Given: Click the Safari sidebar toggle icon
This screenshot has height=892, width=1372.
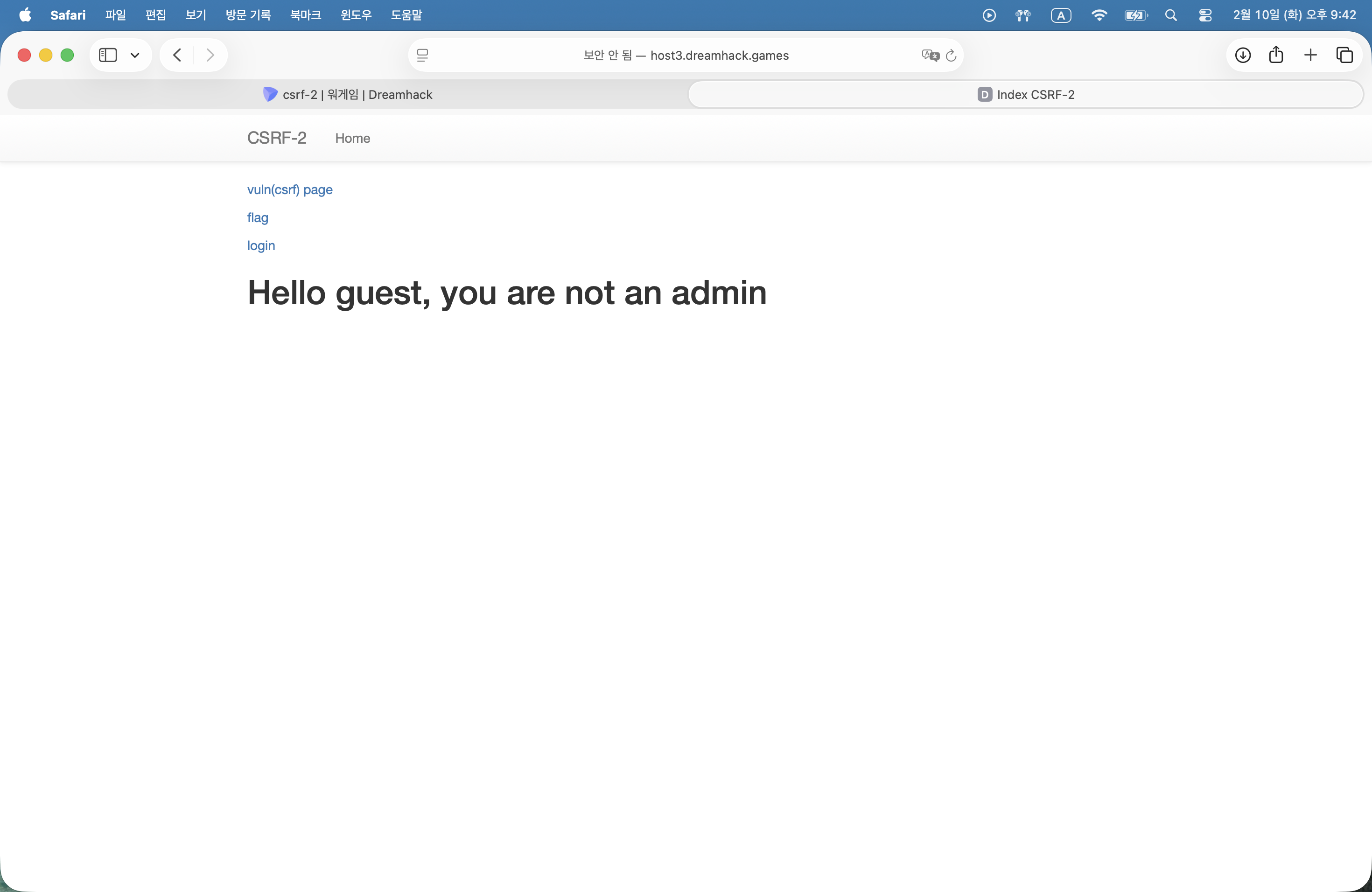Looking at the screenshot, I should [x=108, y=56].
